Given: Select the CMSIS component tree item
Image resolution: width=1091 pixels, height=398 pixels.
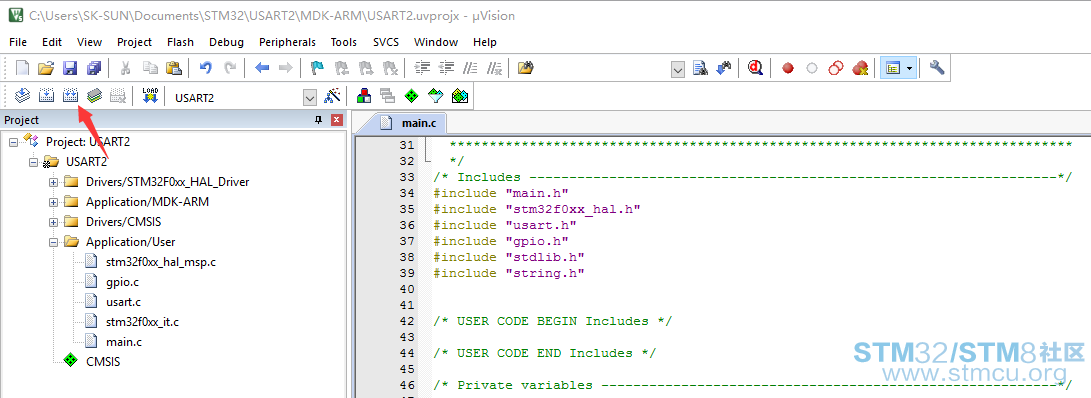Looking at the screenshot, I should click(103, 362).
